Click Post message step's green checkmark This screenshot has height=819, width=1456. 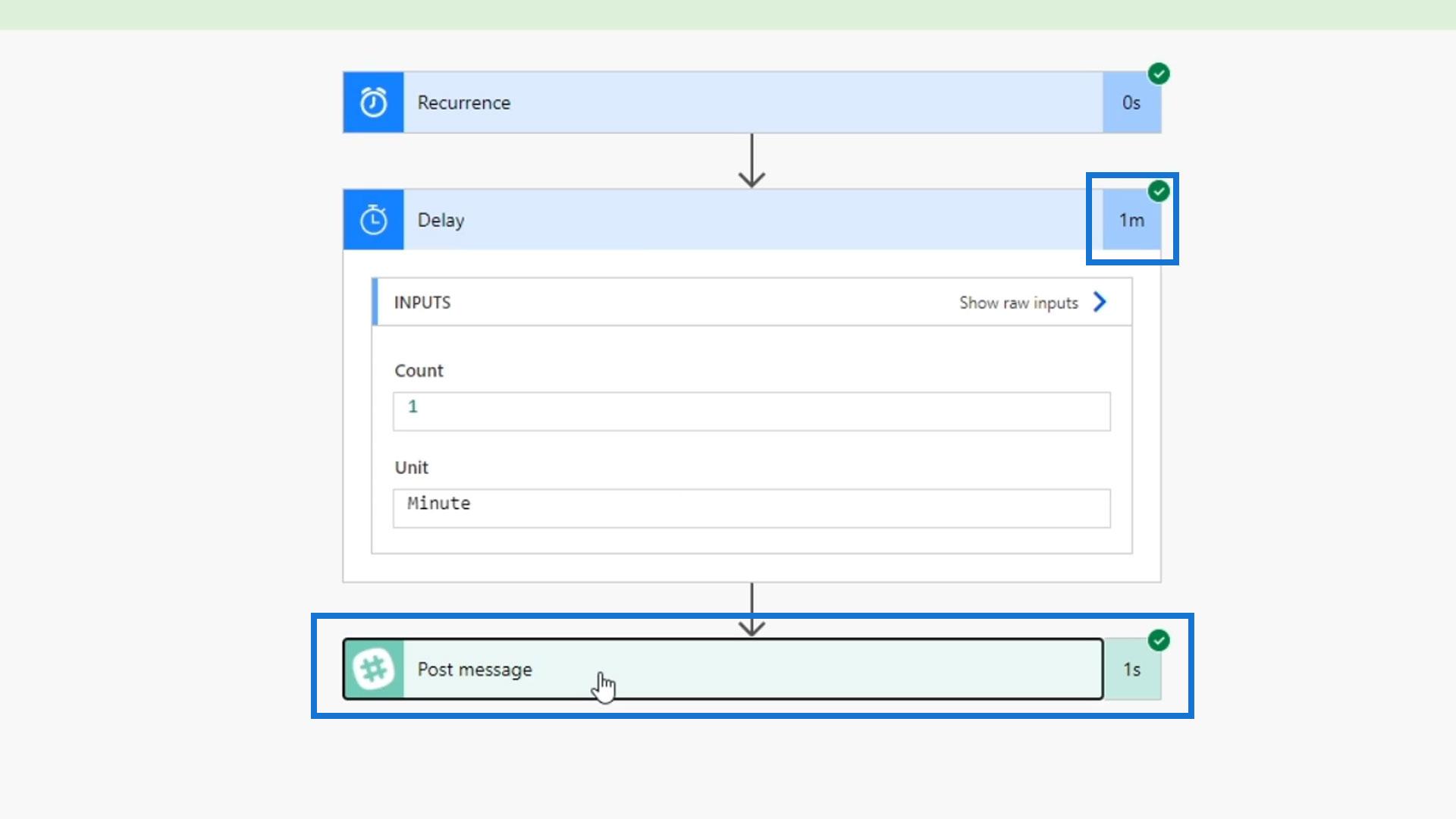click(x=1159, y=640)
